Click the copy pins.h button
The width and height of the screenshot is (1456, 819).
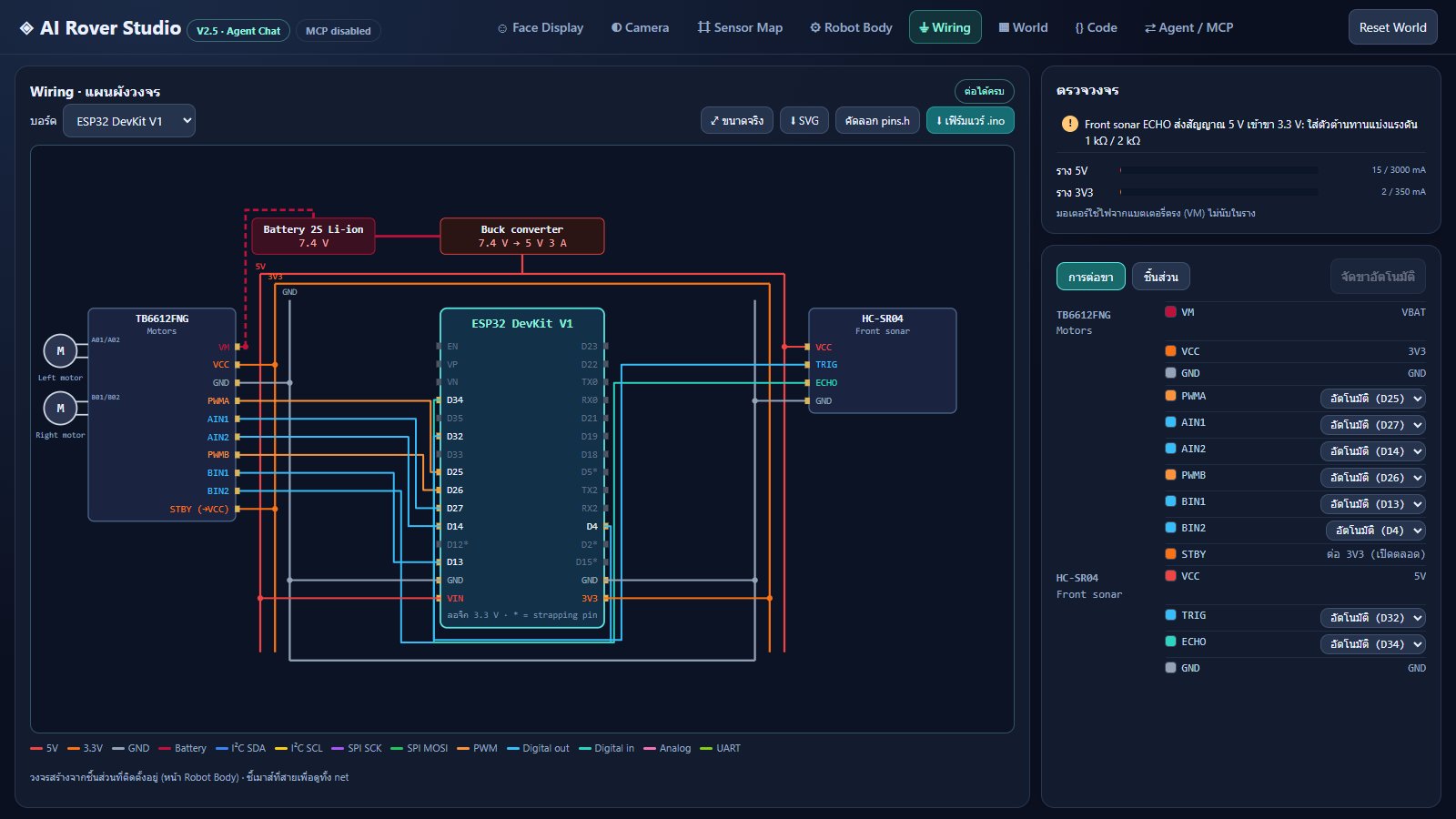pos(877,120)
